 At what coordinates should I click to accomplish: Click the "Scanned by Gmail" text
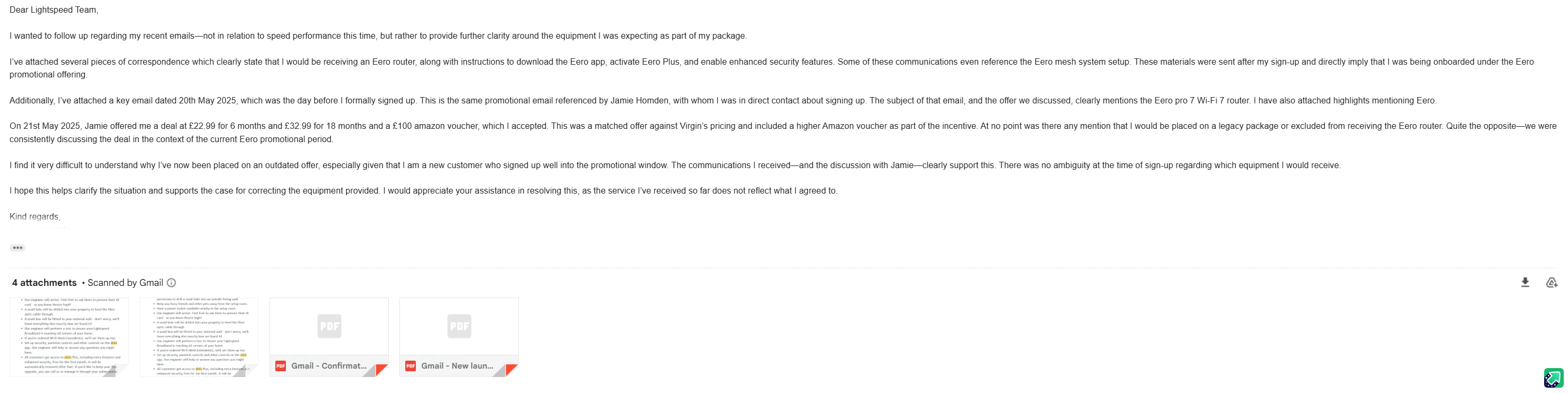tap(125, 283)
